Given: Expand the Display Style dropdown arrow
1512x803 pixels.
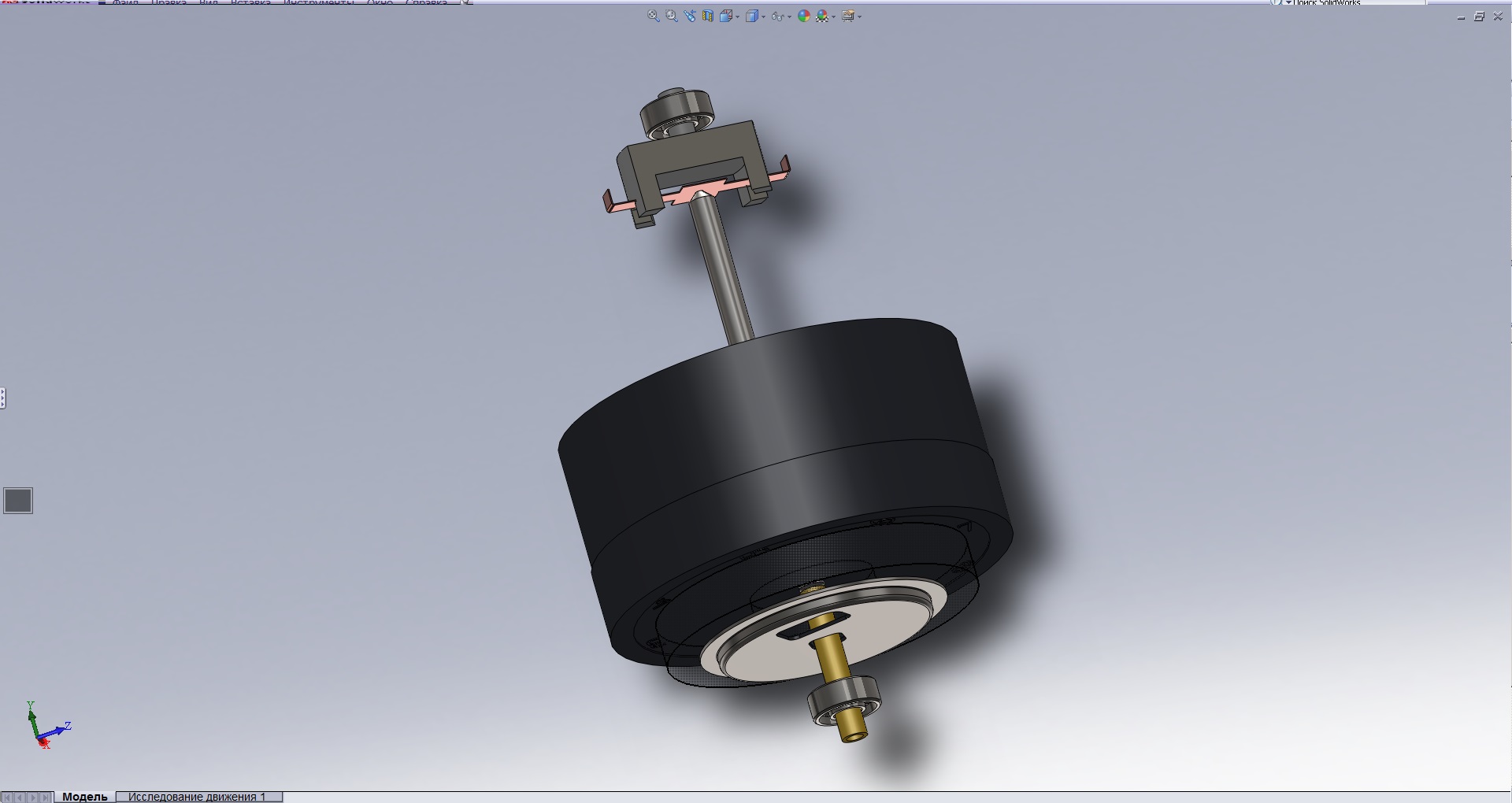Looking at the screenshot, I should pos(763,17).
